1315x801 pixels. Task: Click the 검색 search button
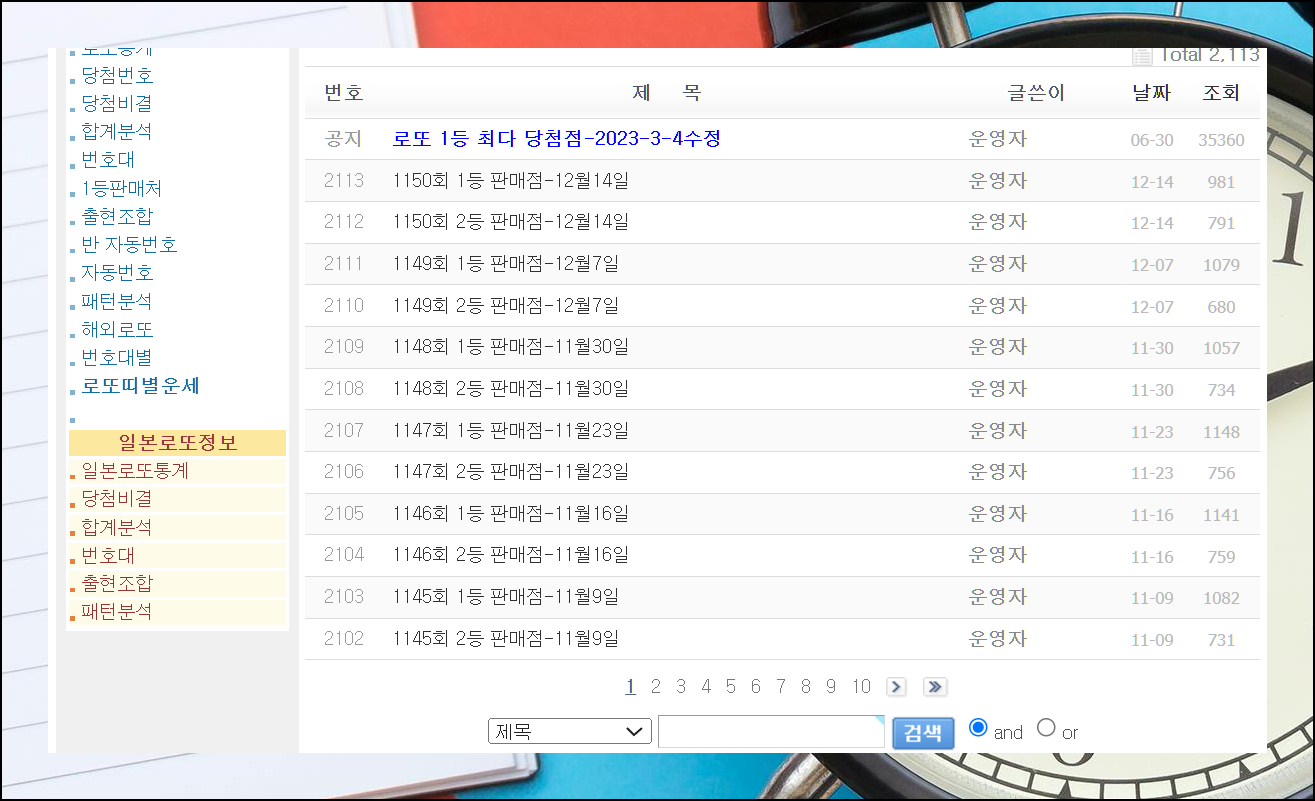923,732
